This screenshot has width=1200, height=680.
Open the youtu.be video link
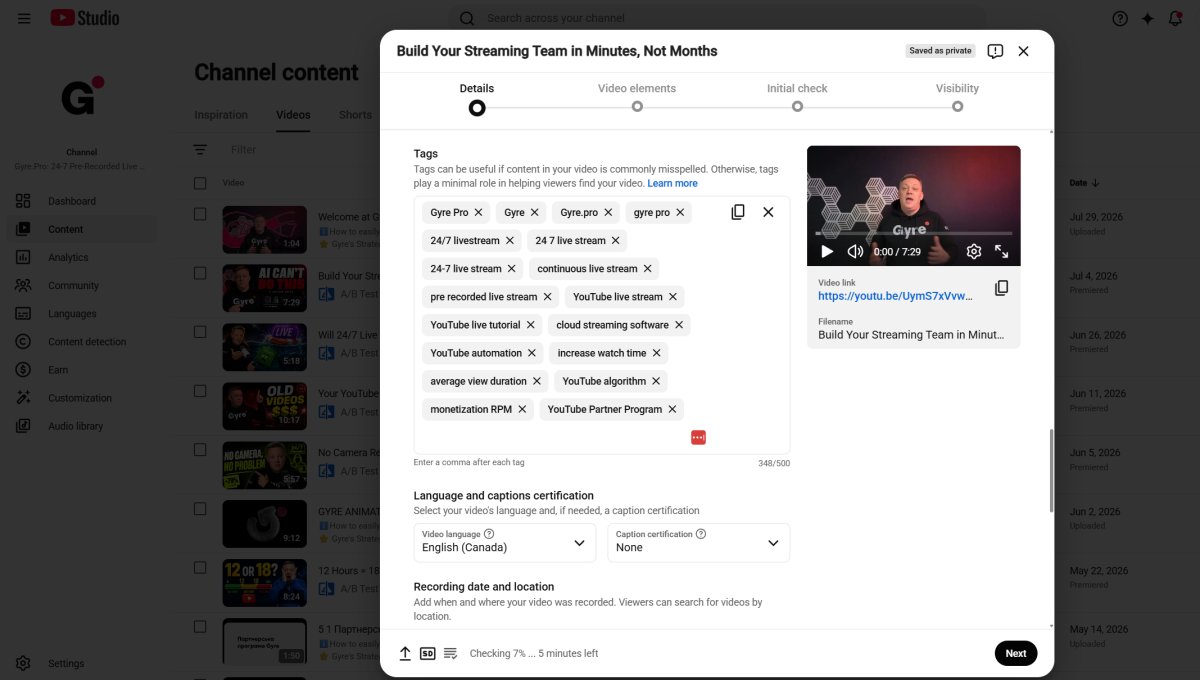click(x=895, y=296)
